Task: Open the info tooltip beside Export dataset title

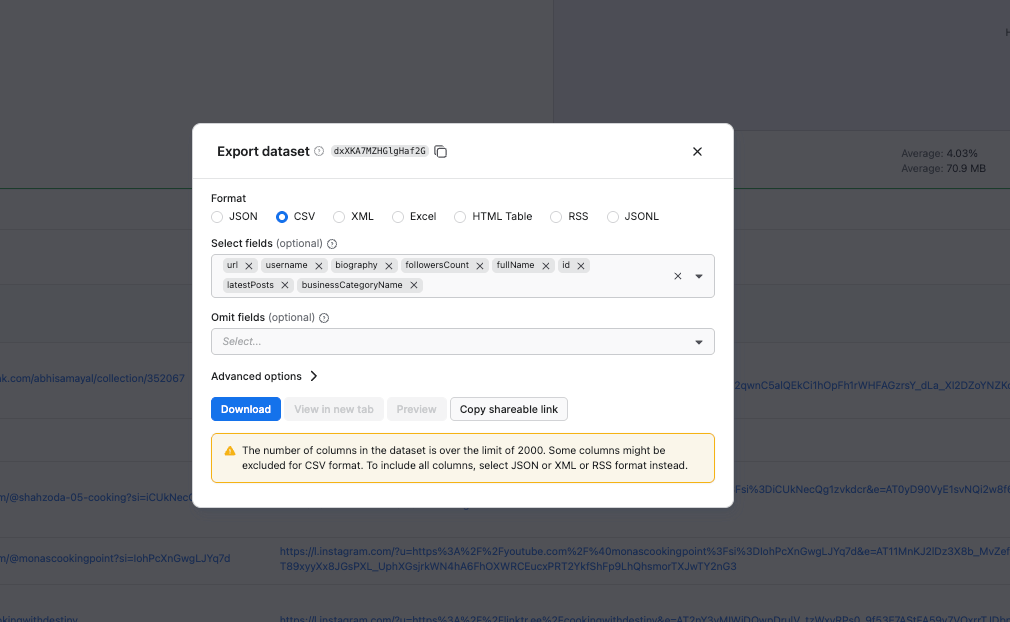Action: click(x=318, y=151)
